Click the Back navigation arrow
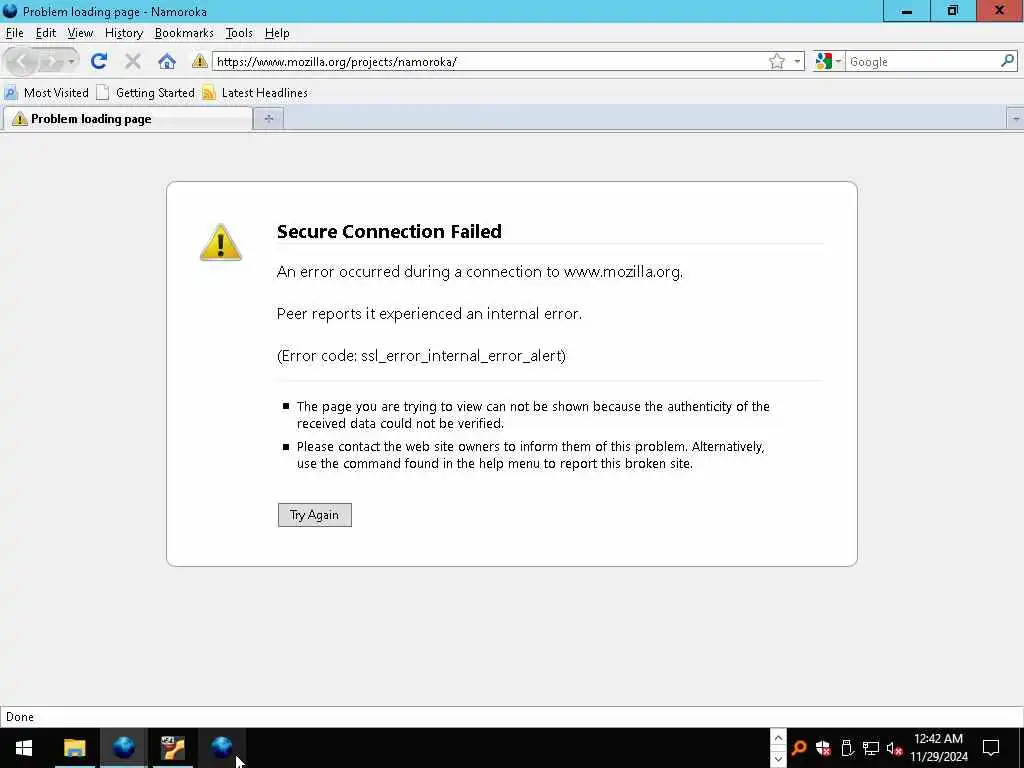 21,61
